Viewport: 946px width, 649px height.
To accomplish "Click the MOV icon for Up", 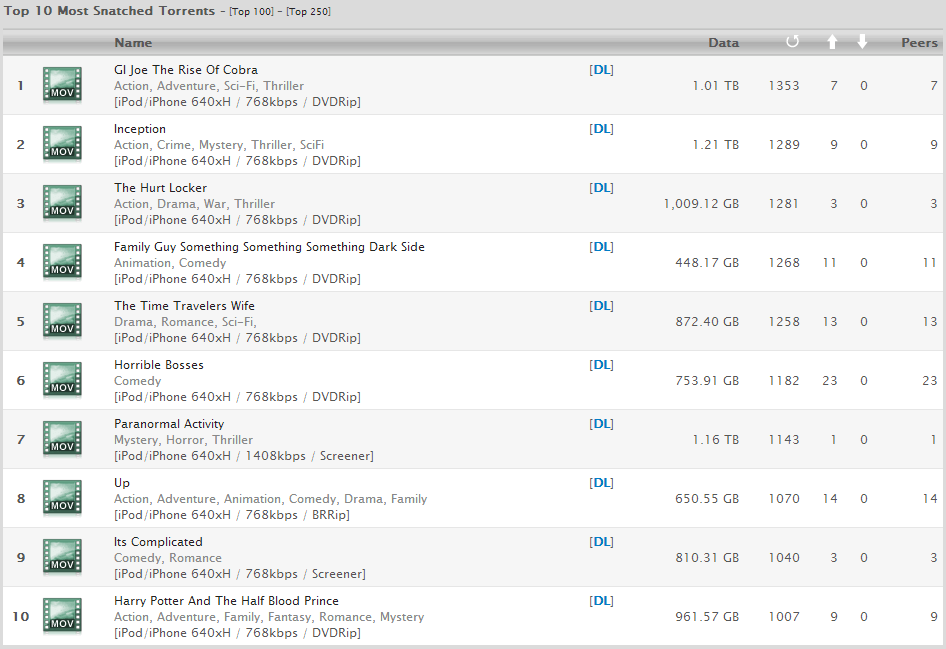I will pos(62,498).
